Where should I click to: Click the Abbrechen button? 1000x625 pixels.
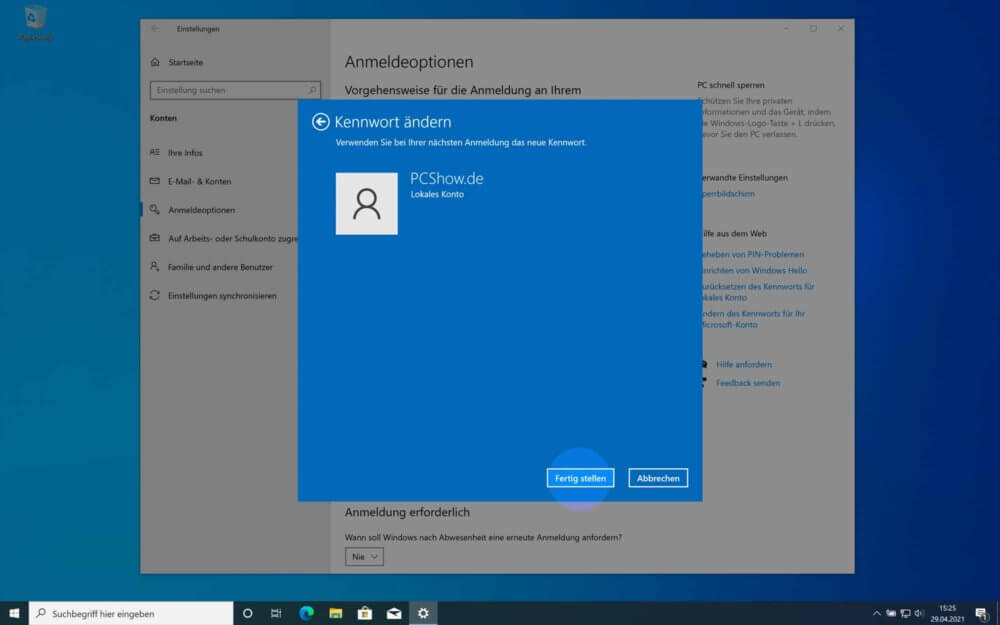click(657, 478)
